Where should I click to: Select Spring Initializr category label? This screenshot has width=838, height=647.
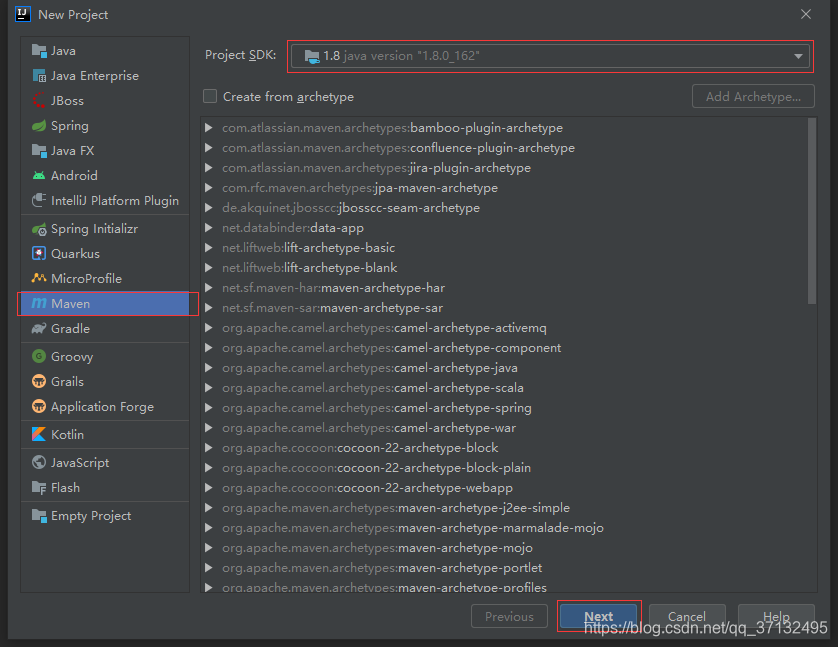(94, 229)
